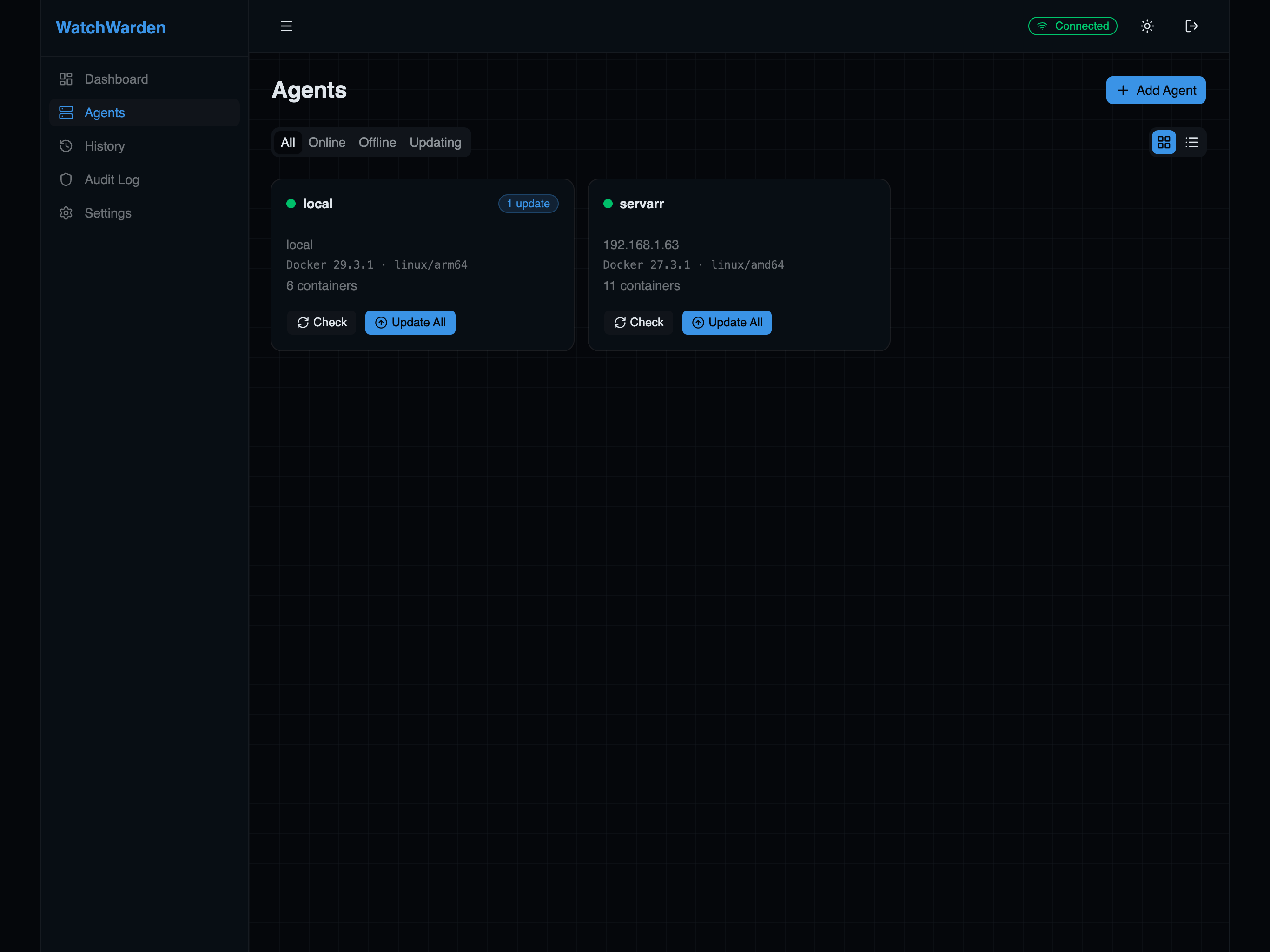Switch to list view layout

[x=1191, y=142]
